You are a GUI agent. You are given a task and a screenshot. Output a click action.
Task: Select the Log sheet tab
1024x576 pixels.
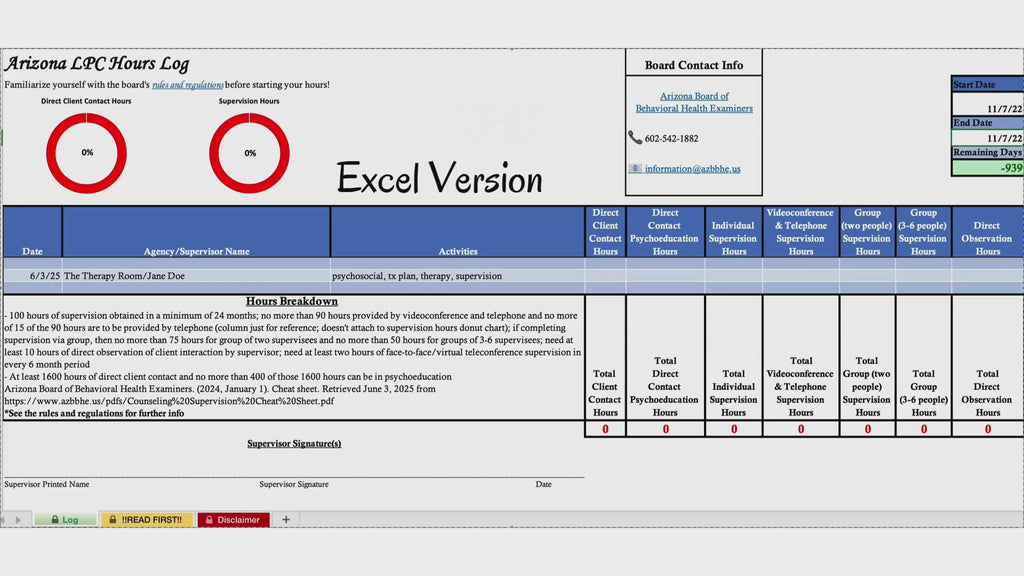pos(65,520)
